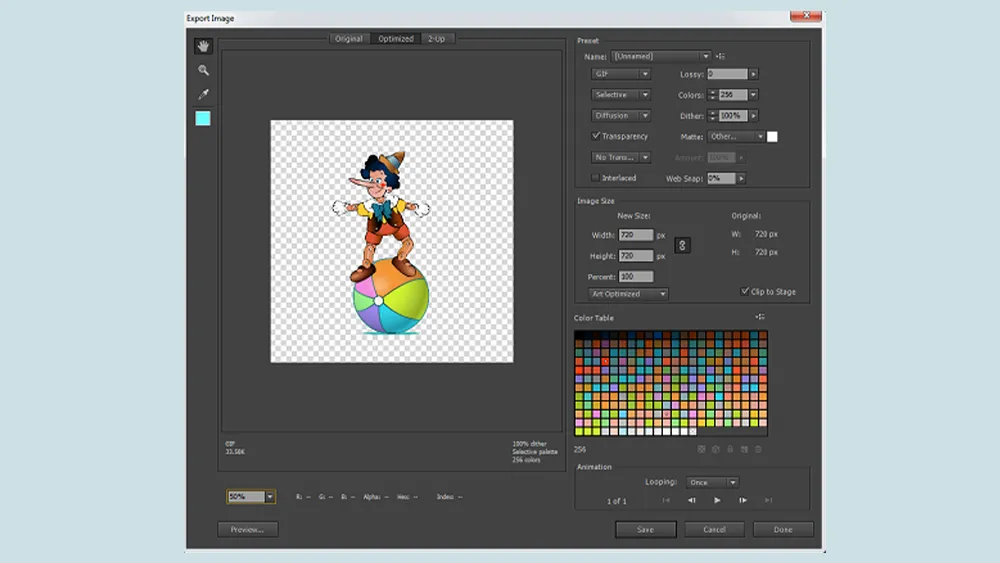Select the Eyedropper tool

tap(203, 94)
